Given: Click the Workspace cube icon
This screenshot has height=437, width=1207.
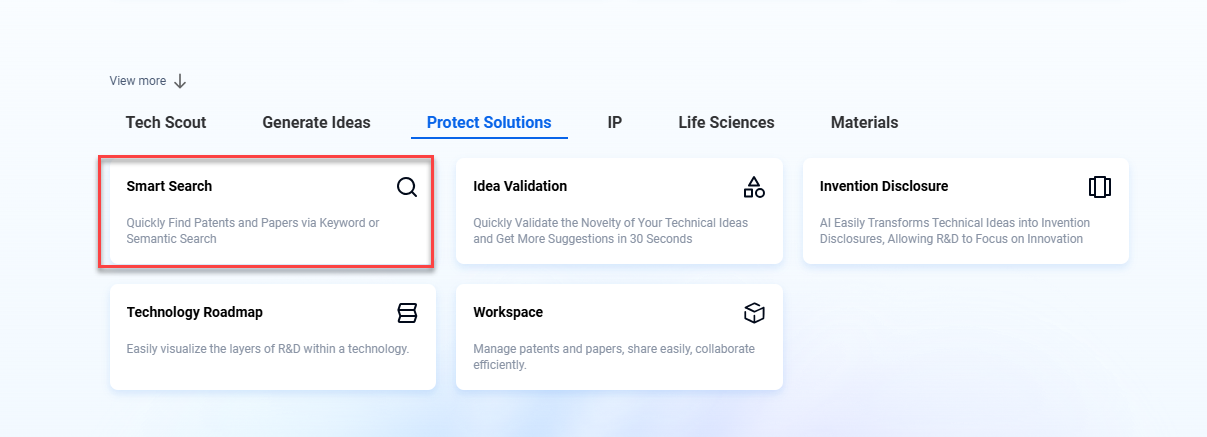Looking at the screenshot, I should (754, 313).
